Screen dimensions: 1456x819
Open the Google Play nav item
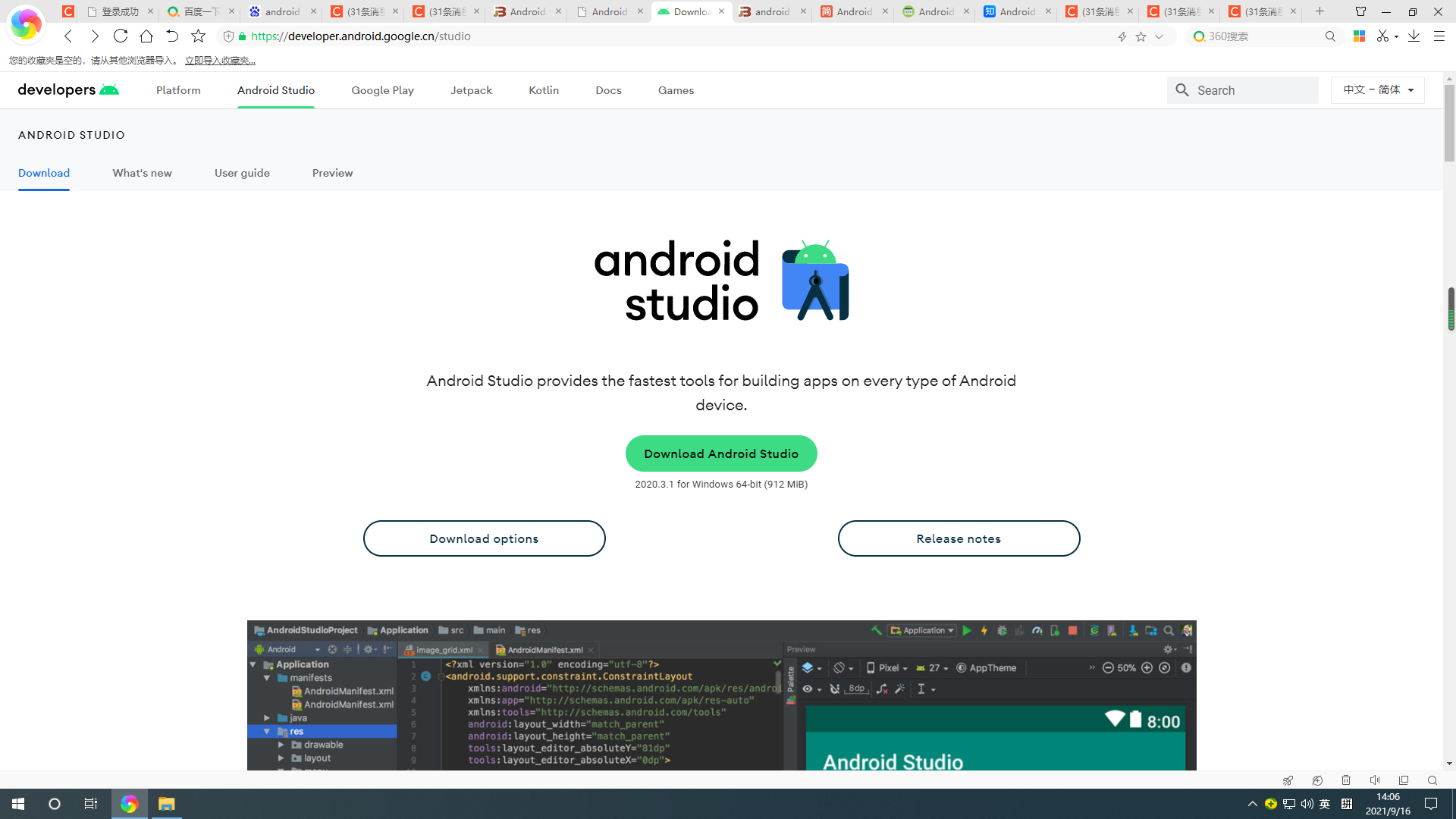382,90
